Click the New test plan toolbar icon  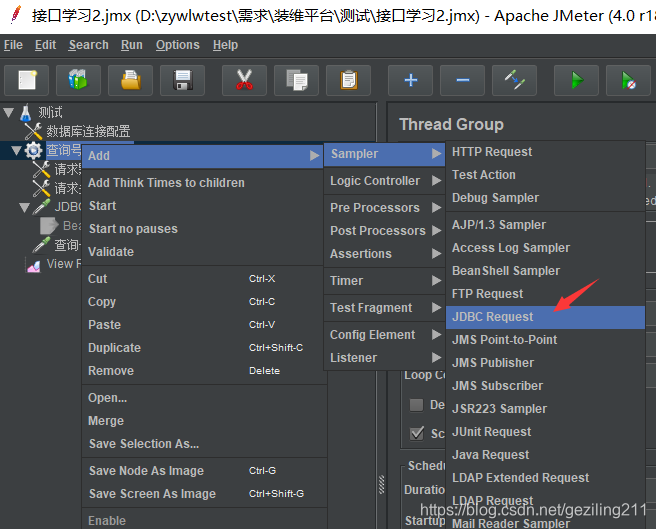click(x=27, y=80)
